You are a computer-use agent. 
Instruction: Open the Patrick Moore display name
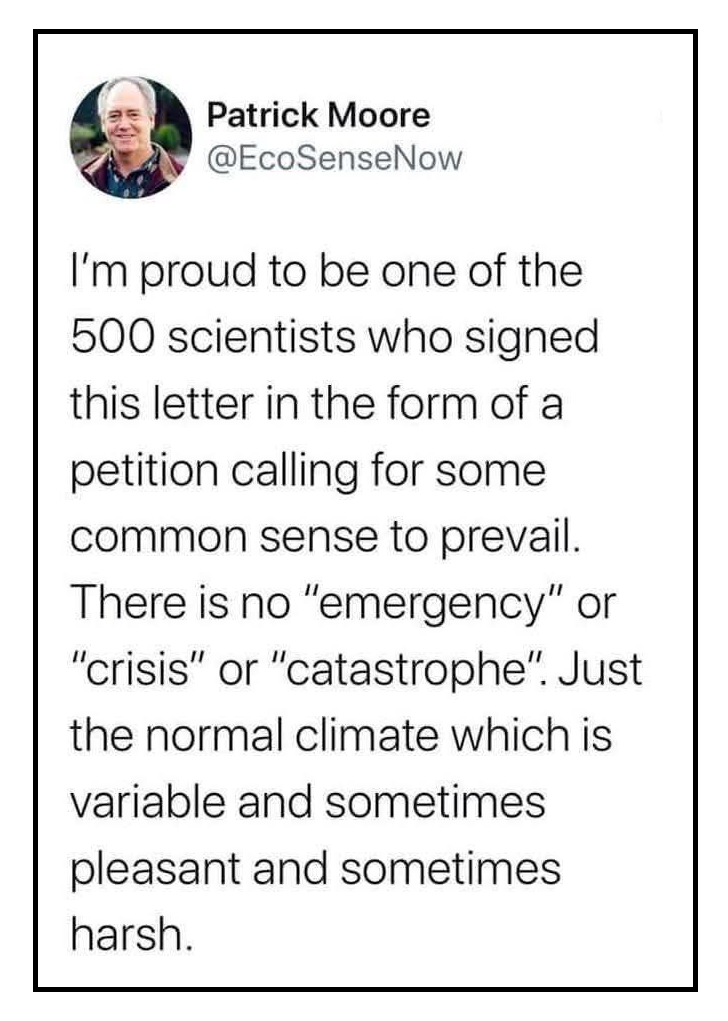coord(318,116)
